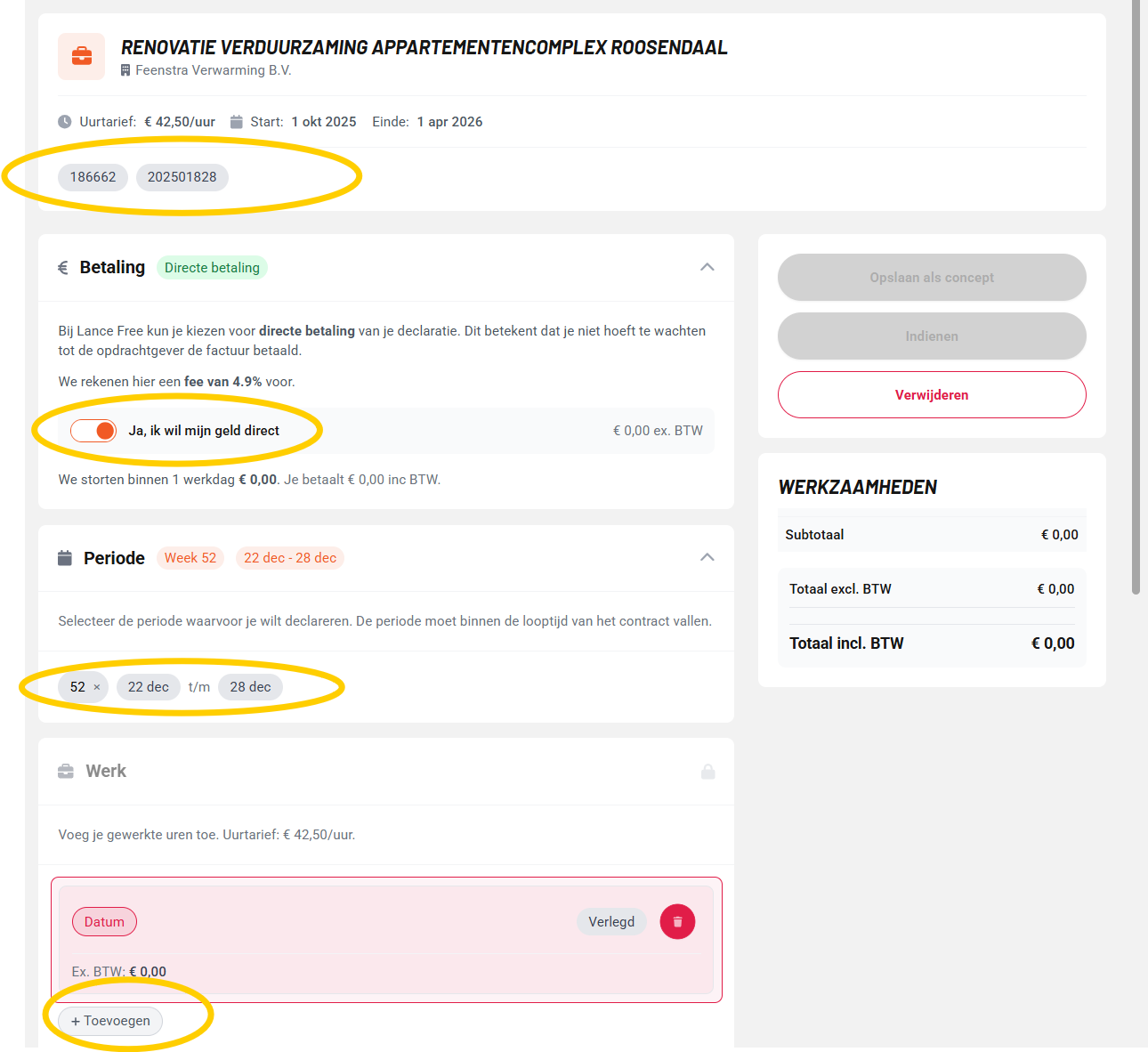Click the euro icon beside Betaling
The image size is (1148, 1052).
[63, 268]
